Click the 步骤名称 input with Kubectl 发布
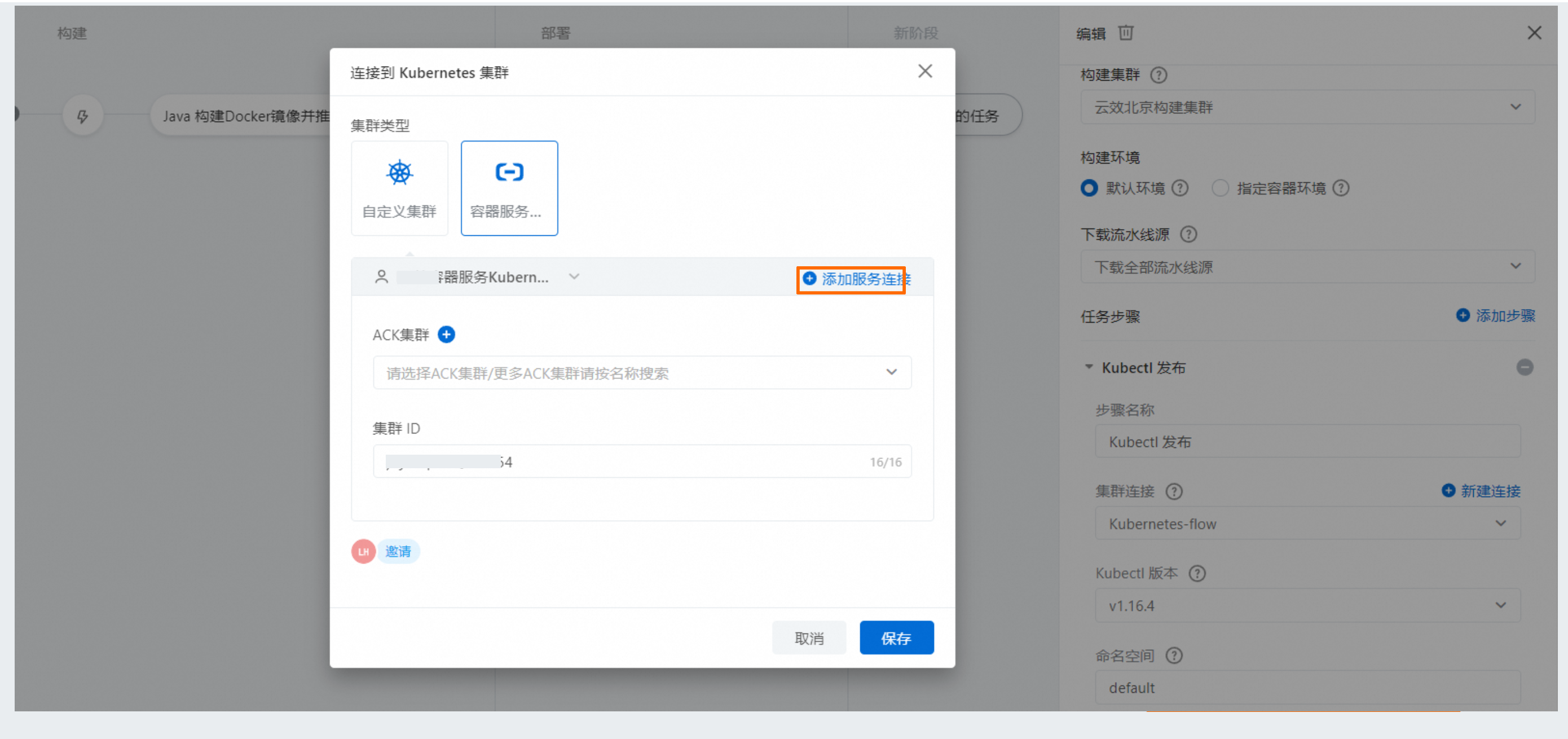This screenshot has width=1568, height=739. point(1307,441)
